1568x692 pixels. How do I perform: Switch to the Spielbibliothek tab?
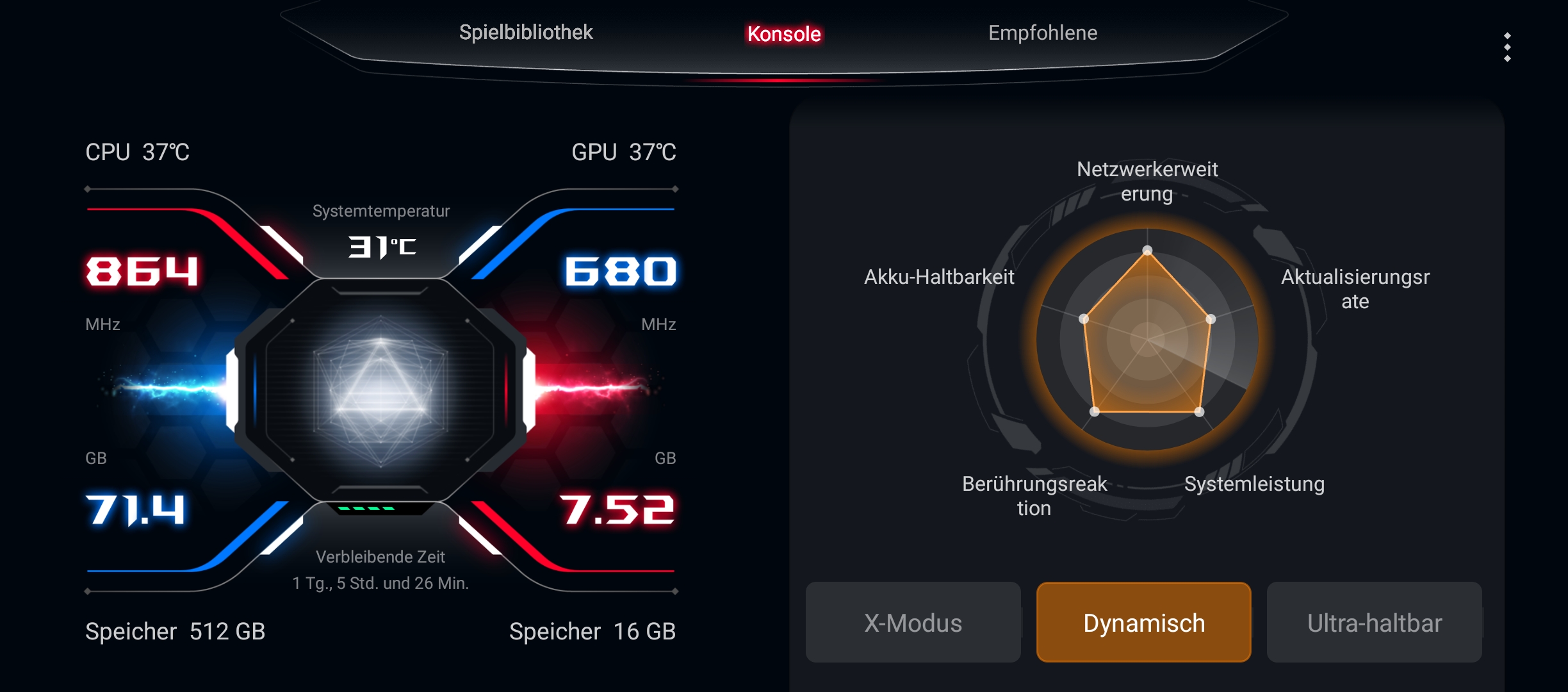click(526, 32)
